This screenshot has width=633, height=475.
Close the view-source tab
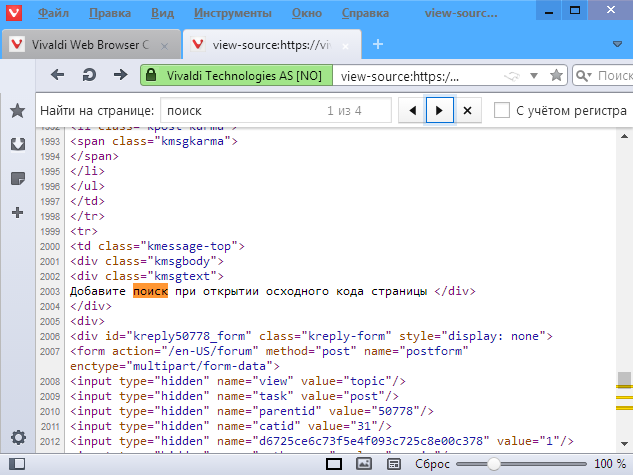coord(345,46)
